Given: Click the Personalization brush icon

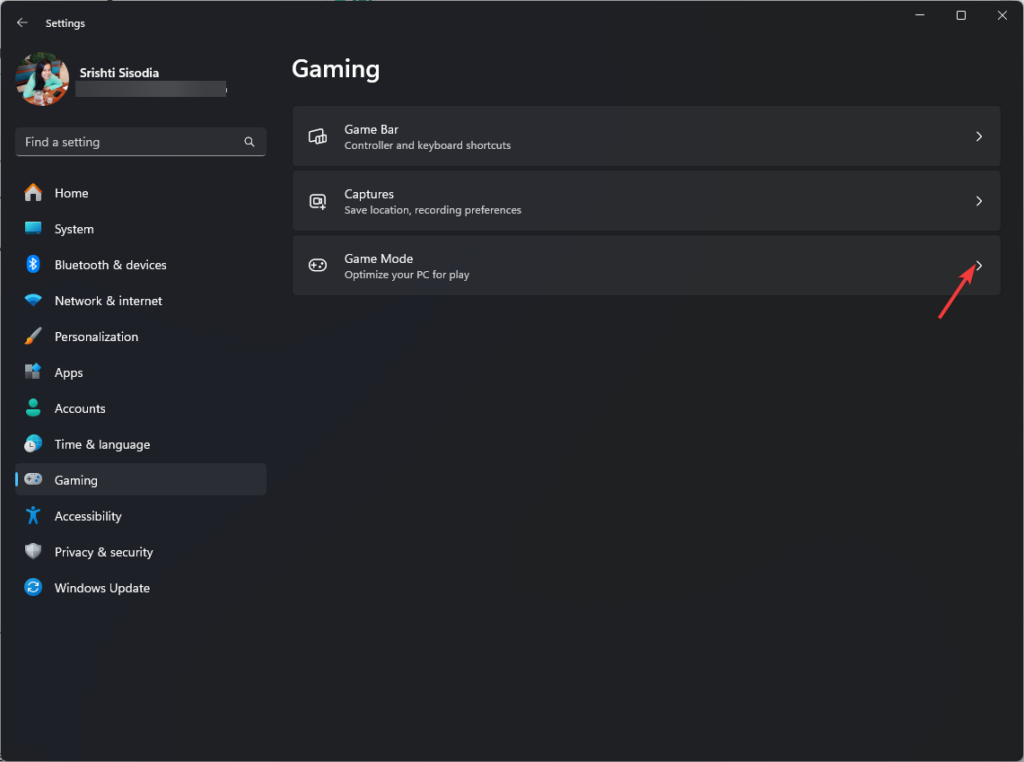Looking at the screenshot, I should point(31,336).
